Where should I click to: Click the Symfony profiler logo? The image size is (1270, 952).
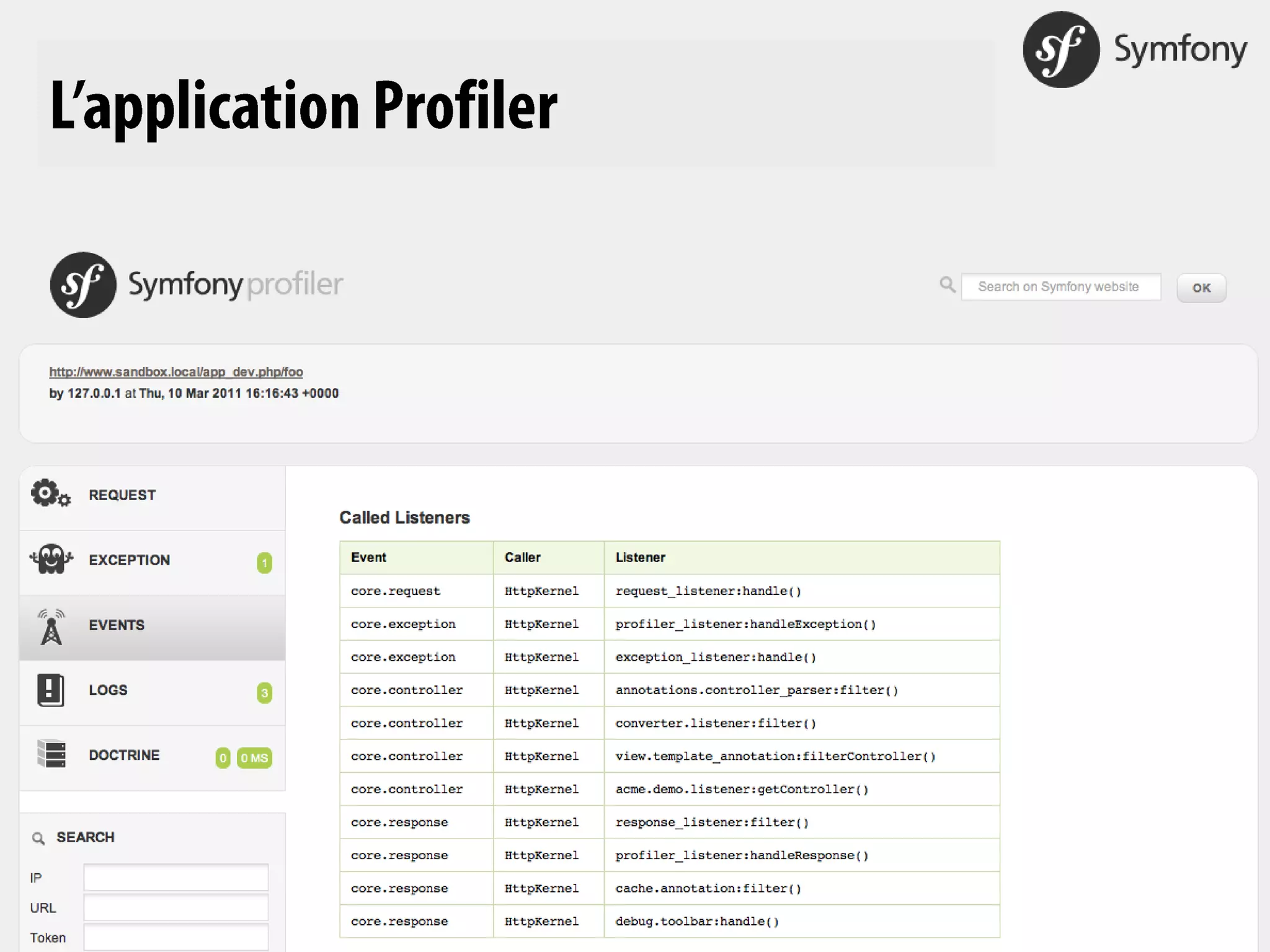click(x=196, y=285)
